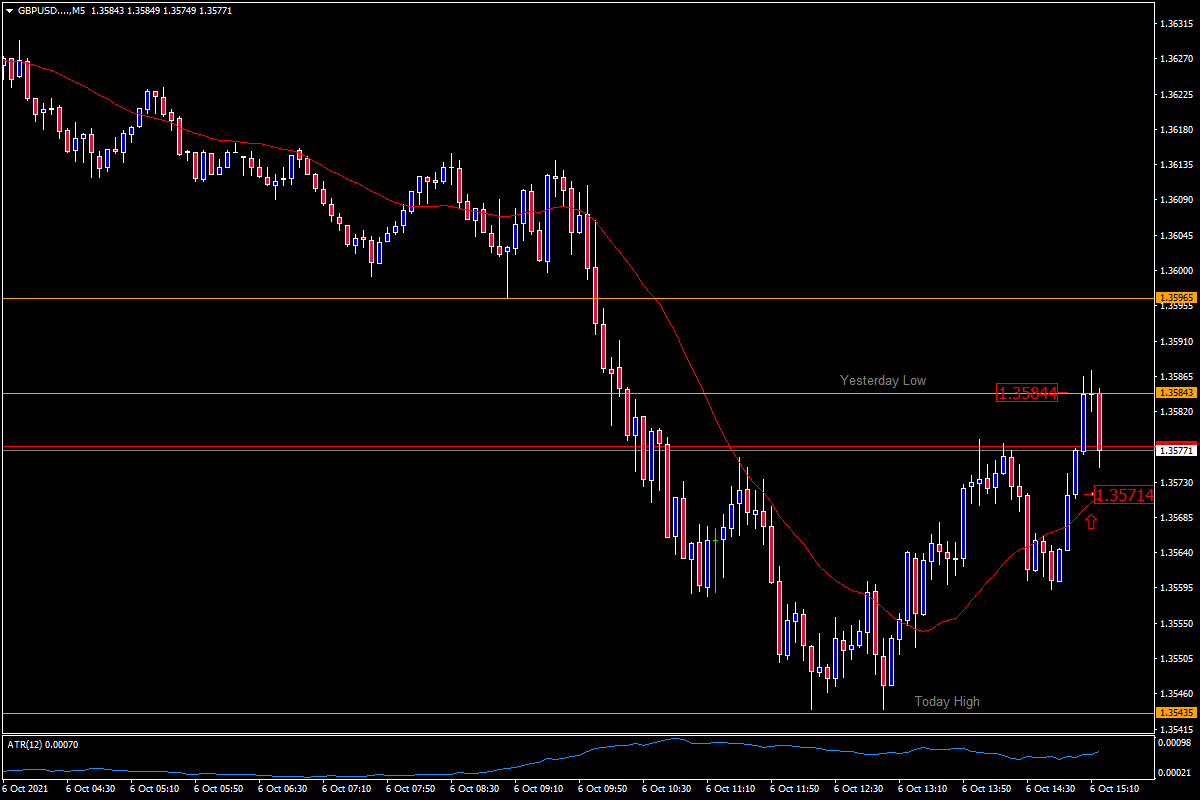Select the 1.35435 low price tag

click(1176, 712)
